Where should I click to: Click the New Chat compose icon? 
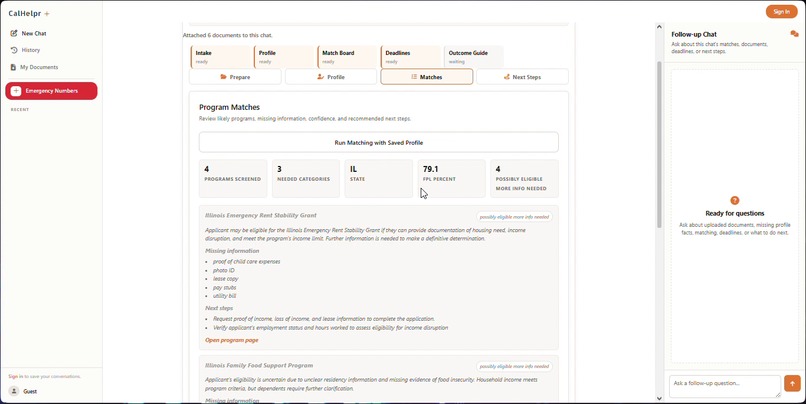[x=14, y=33]
